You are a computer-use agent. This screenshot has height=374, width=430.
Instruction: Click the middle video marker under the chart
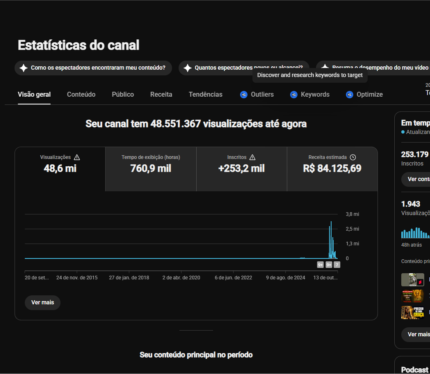click(x=329, y=265)
